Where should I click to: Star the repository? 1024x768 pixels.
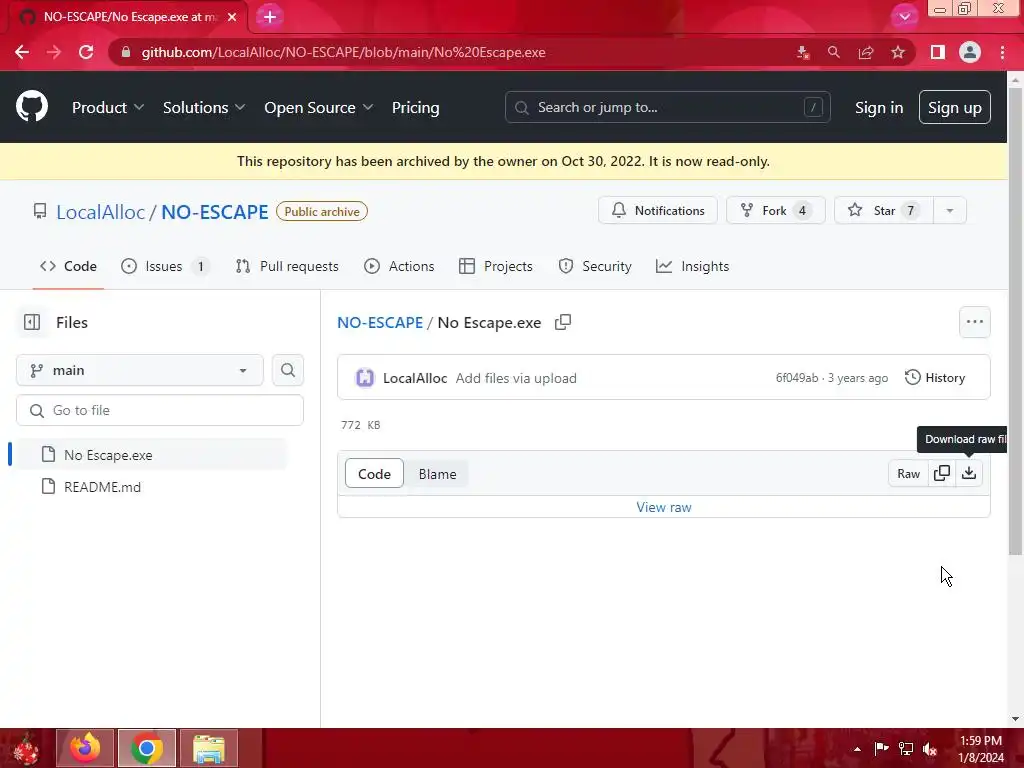pyautogui.click(x=884, y=210)
